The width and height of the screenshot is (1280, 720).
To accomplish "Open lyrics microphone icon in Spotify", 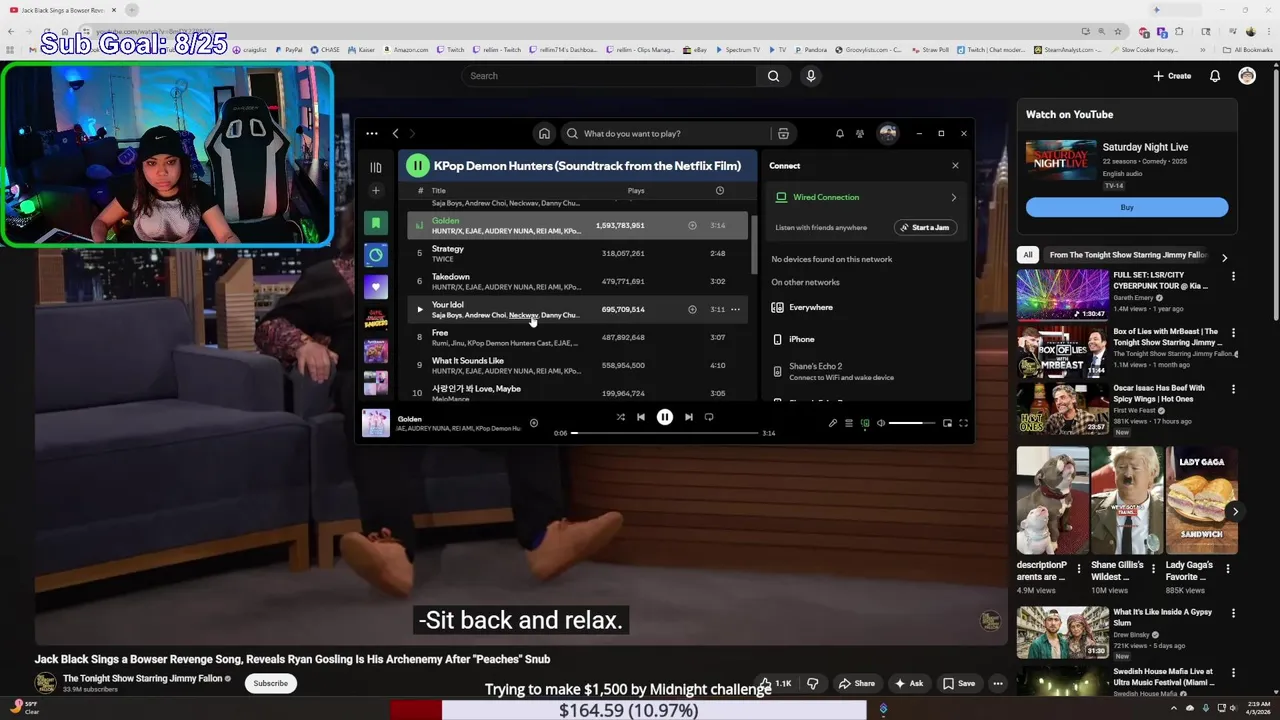I will tap(832, 423).
